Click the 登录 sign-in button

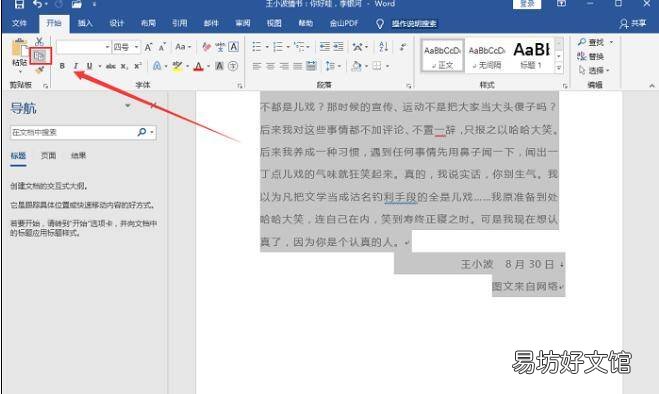[527, 4]
